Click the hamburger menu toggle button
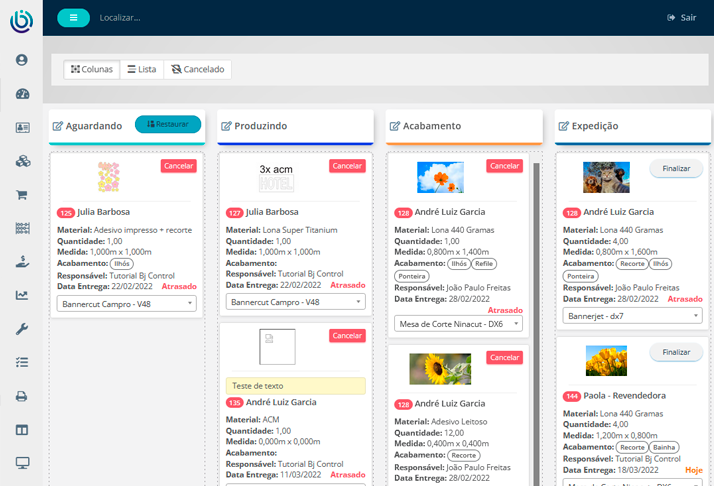 click(73, 17)
